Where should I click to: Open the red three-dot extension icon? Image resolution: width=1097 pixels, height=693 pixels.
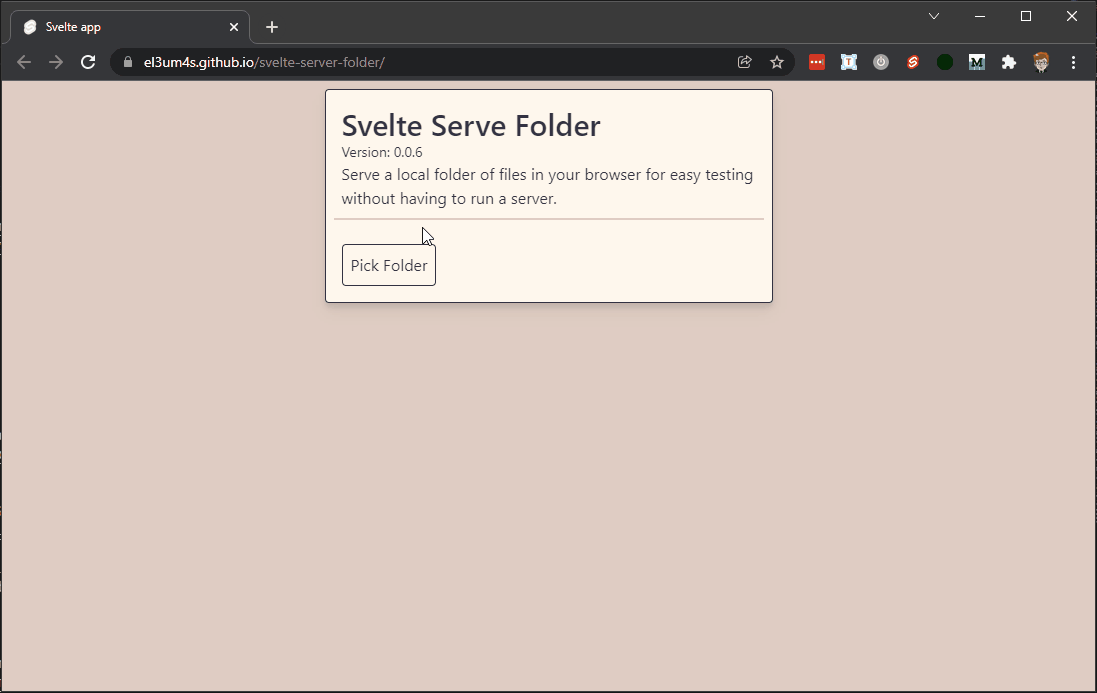coord(816,62)
